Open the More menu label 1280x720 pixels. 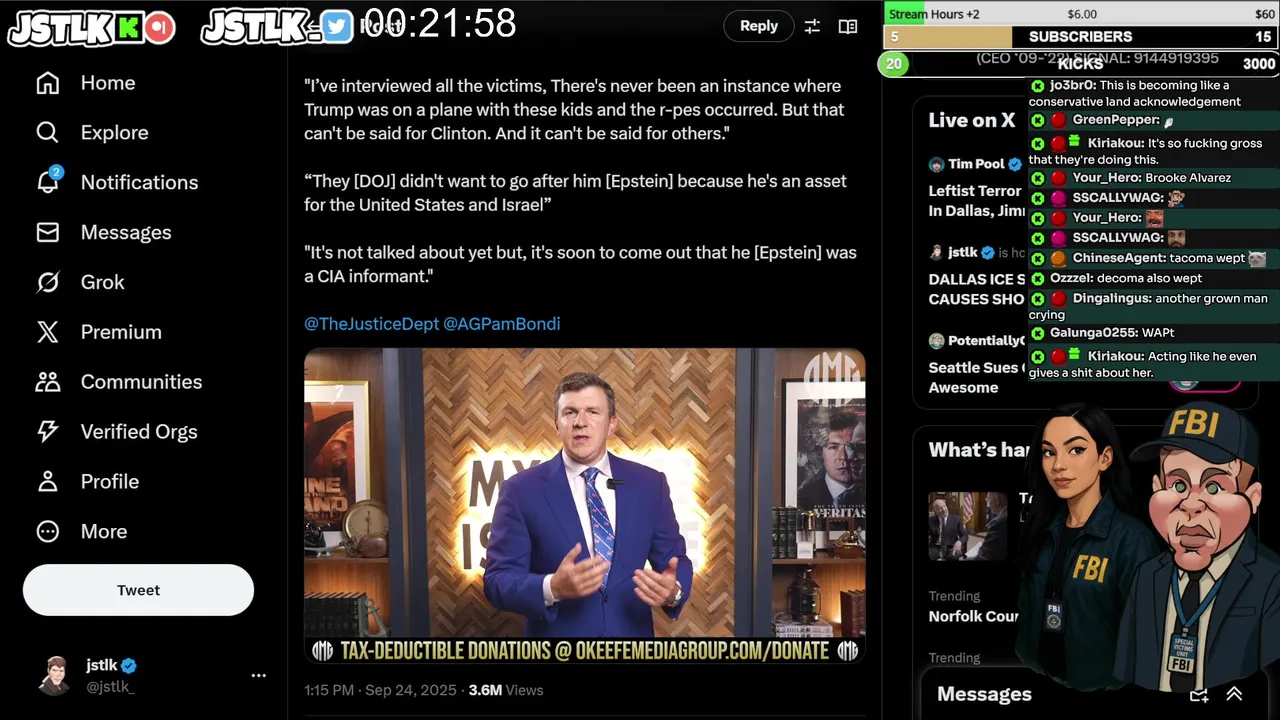click(x=104, y=531)
